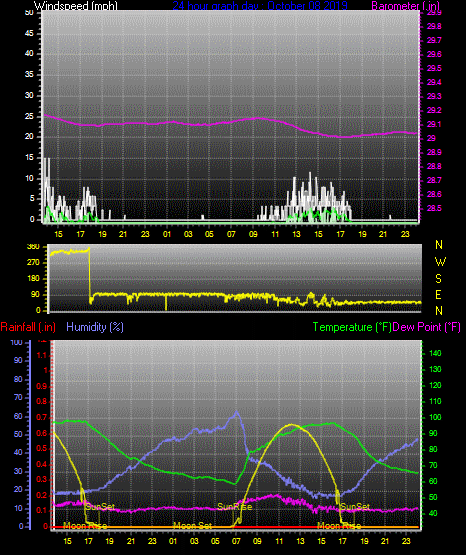Image resolution: width=466 pixels, height=555 pixels.
Task: Click 100 on the blue humidity scale
Action: point(17,342)
